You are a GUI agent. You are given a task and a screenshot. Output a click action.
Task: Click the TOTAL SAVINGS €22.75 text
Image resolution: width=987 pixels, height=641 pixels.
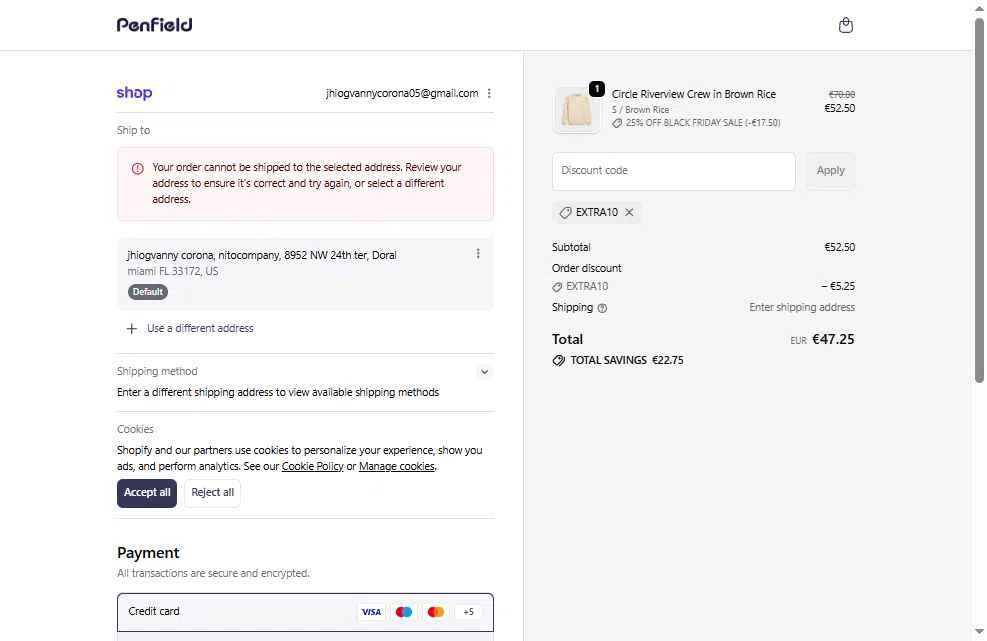pyautogui.click(x=626, y=360)
